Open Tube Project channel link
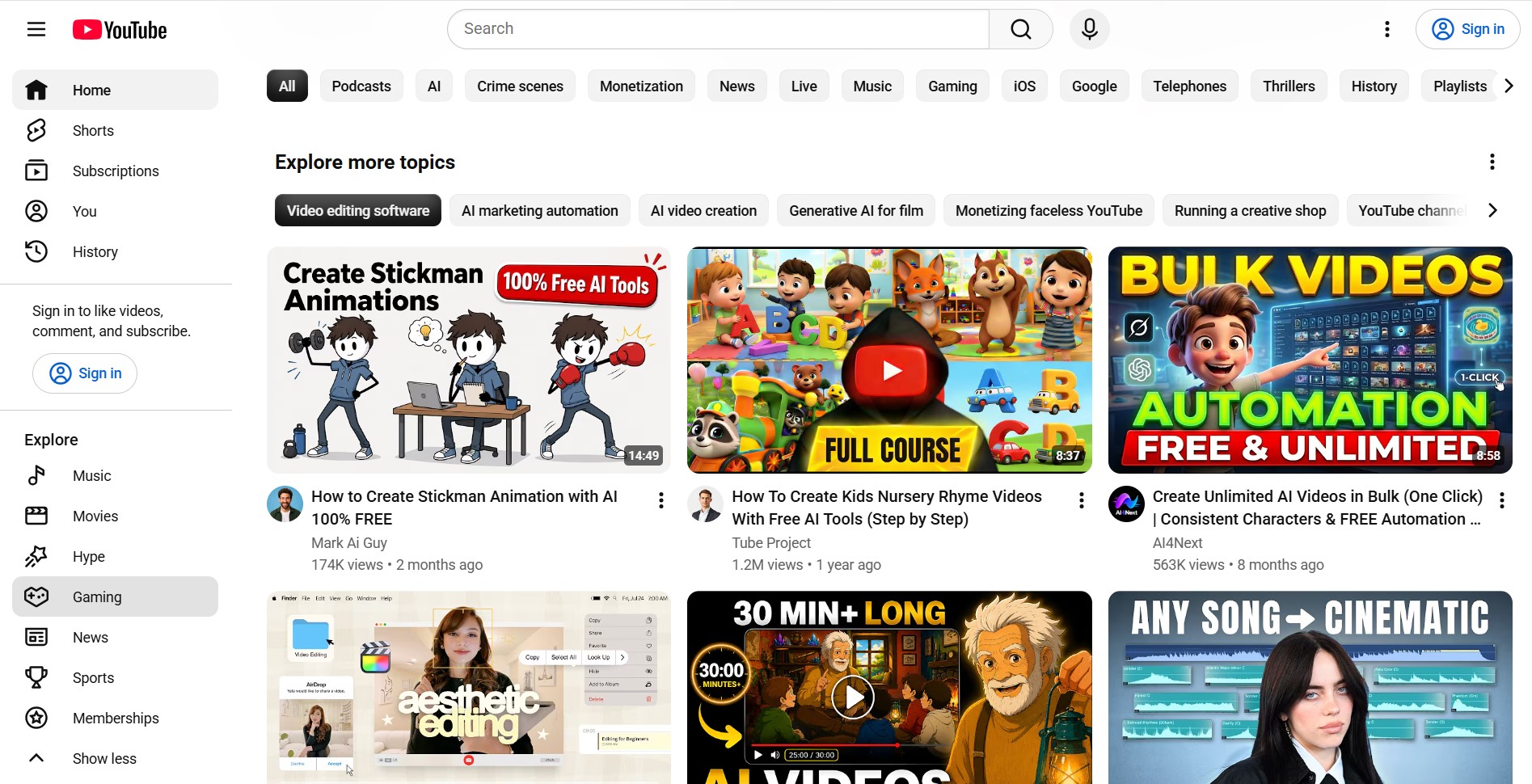 (x=771, y=543)
